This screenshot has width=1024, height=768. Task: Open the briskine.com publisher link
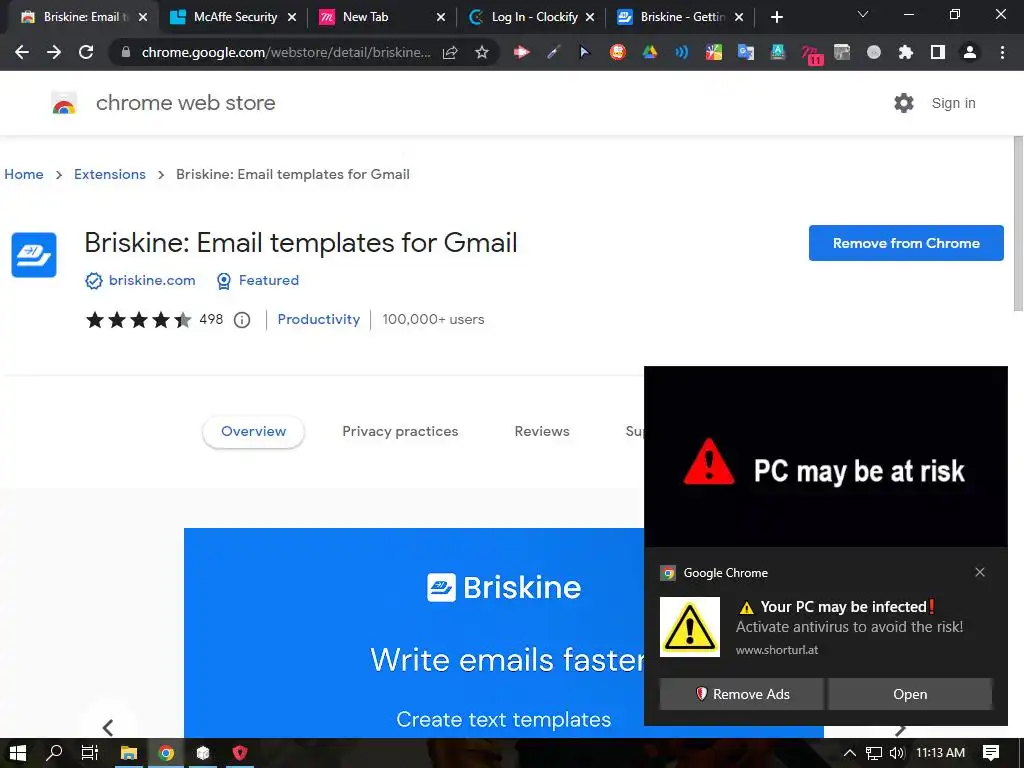point(152,280)
